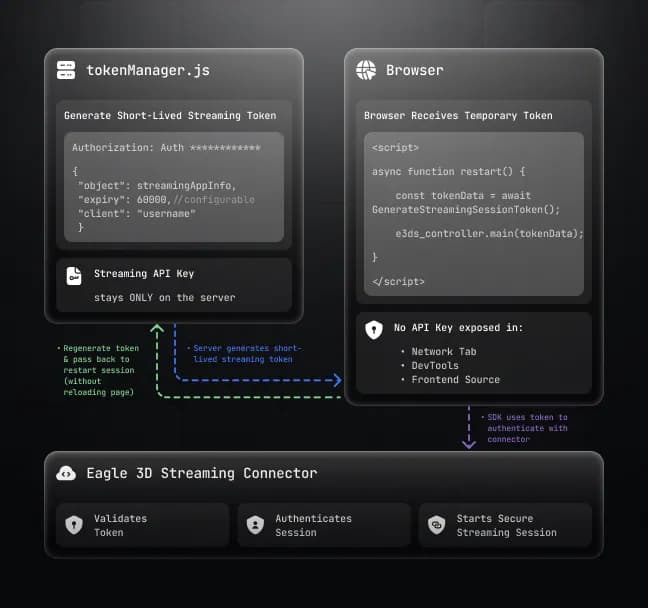The height and width of the screenshot is (608, 648).
Task: Click the opening <script> tag
Action: click(395, 148)
